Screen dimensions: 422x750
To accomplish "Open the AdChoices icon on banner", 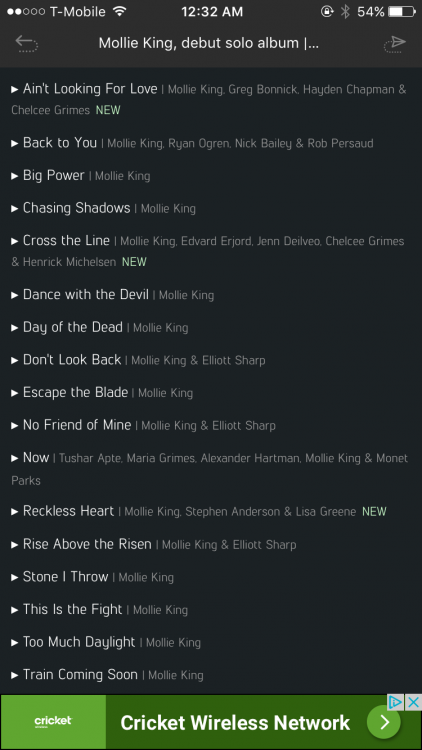I will 395,702.
